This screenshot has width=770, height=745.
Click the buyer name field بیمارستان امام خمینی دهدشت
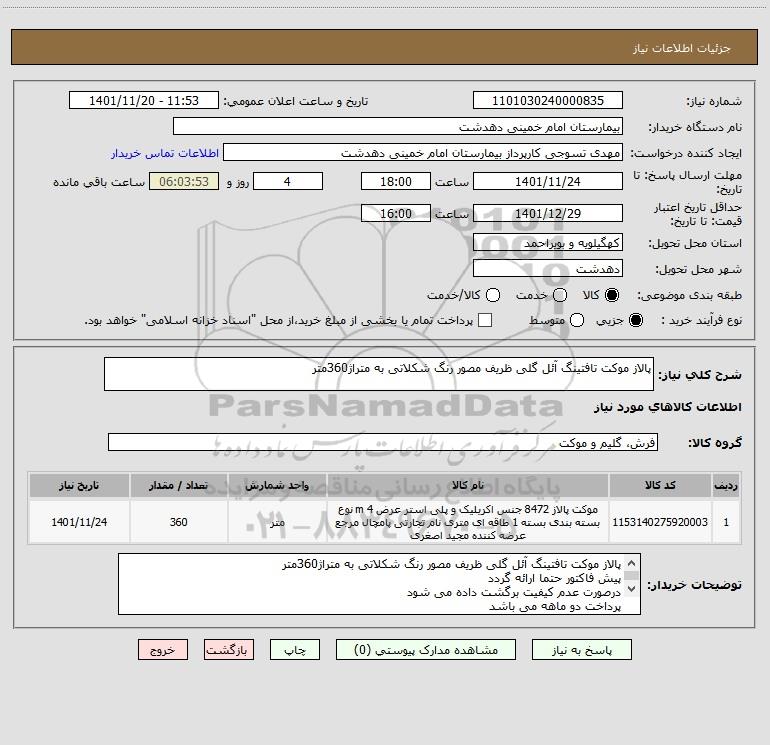coord(398,127)
